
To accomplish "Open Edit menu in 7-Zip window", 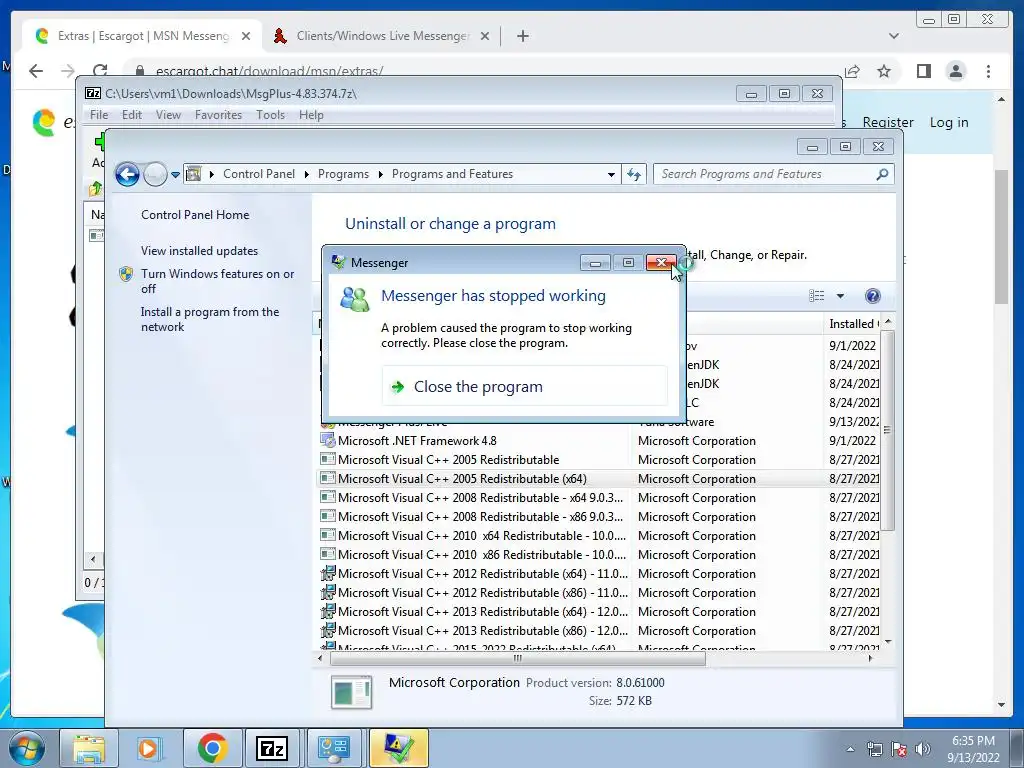I will tap(131, 115).
